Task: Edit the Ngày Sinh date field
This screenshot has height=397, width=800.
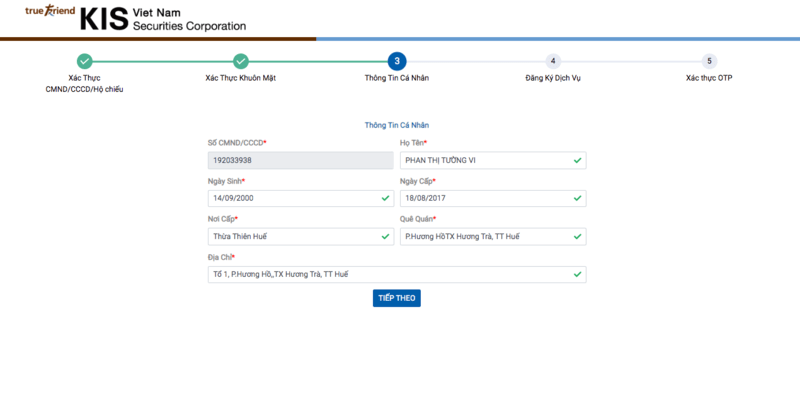Action: [301, 198]
